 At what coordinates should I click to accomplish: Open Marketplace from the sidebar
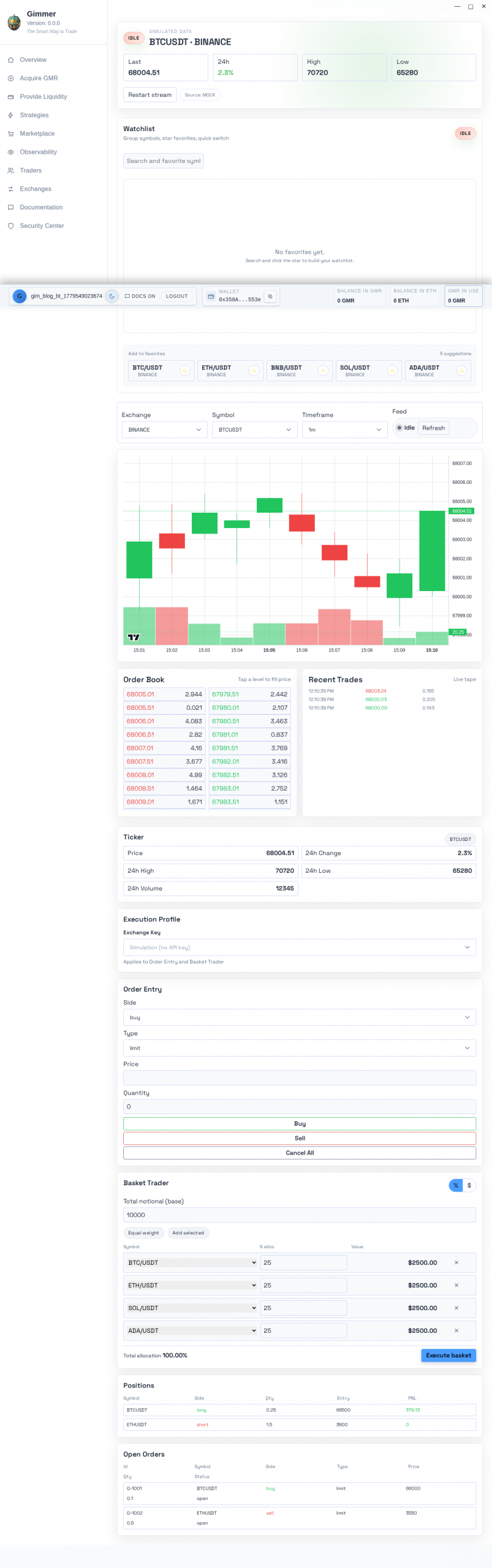click(x=37, y=134)
